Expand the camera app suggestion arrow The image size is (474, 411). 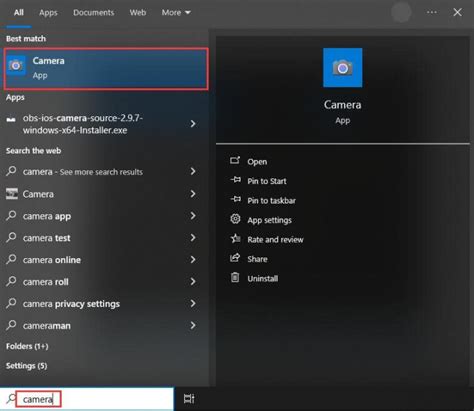click(x=193, y=216)
